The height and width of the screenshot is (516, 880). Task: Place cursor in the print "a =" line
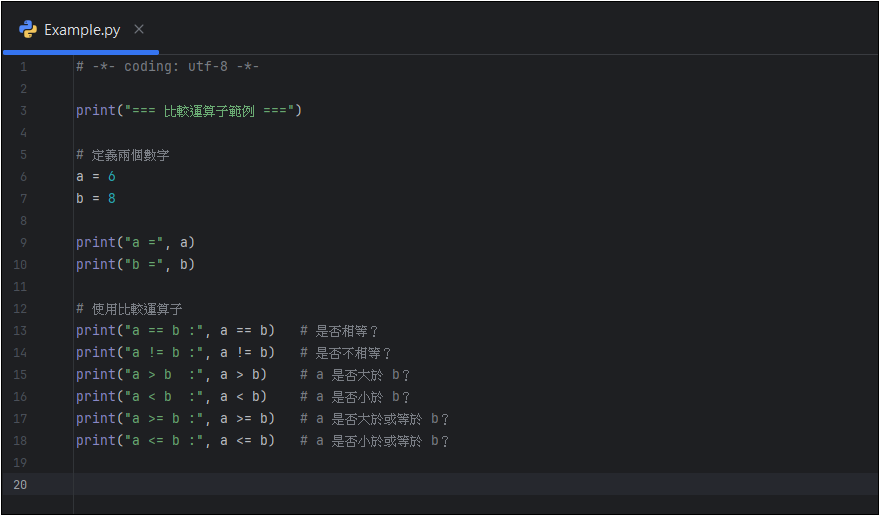pyautogui.click(x=135, y=243)
